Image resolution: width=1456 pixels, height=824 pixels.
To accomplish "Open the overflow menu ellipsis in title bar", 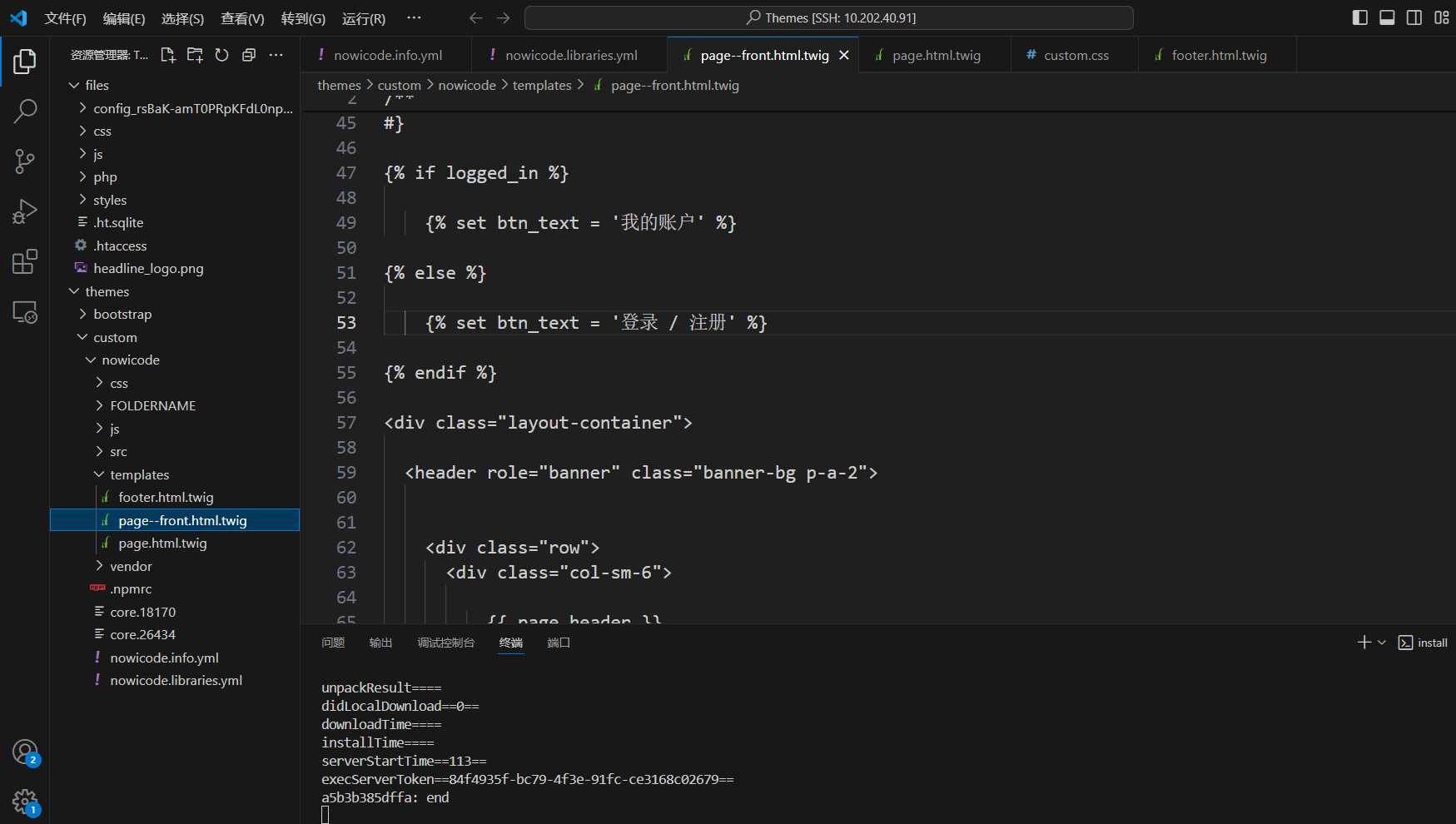I will (414, 17).
